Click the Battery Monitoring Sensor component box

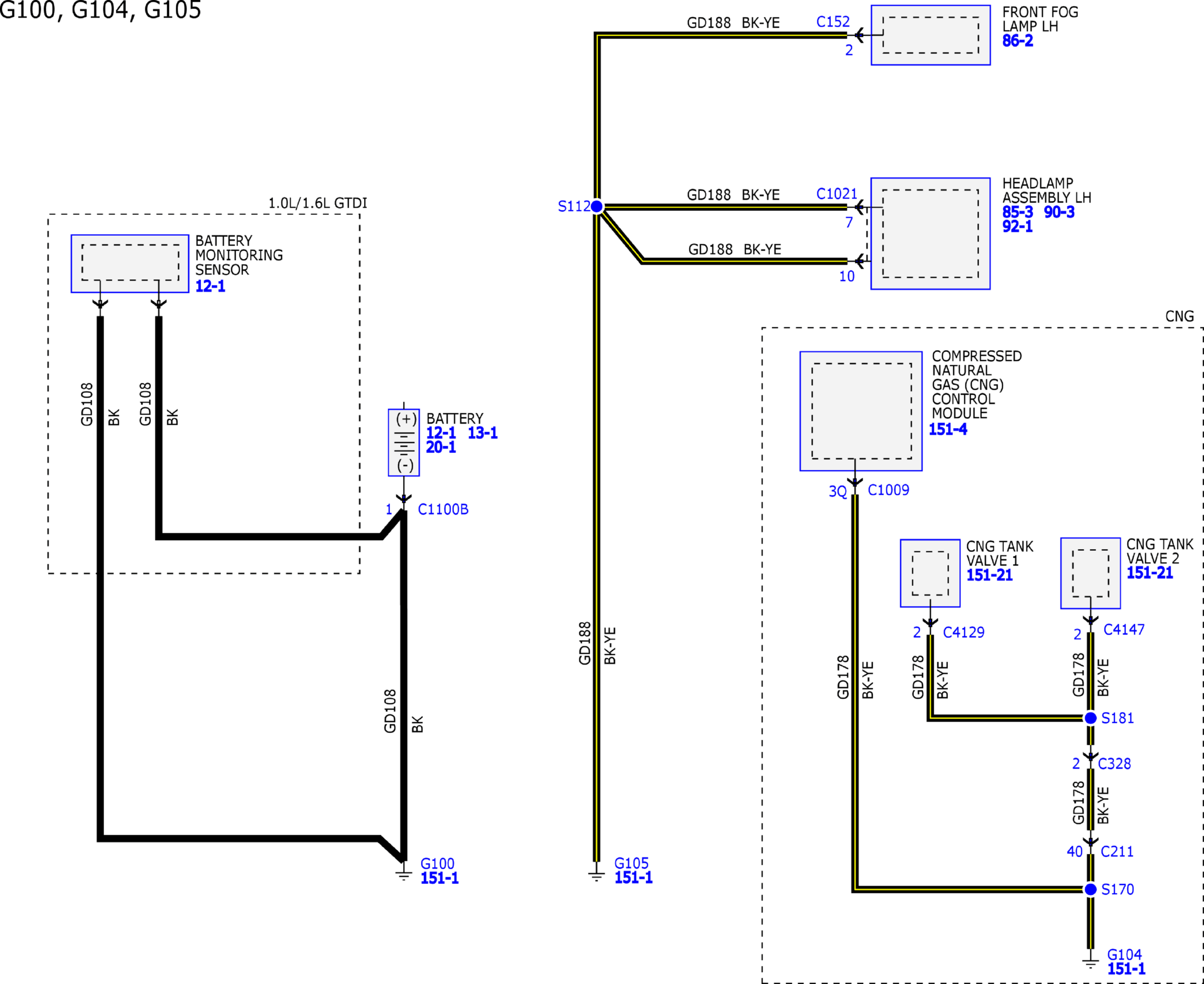point(130,263)
